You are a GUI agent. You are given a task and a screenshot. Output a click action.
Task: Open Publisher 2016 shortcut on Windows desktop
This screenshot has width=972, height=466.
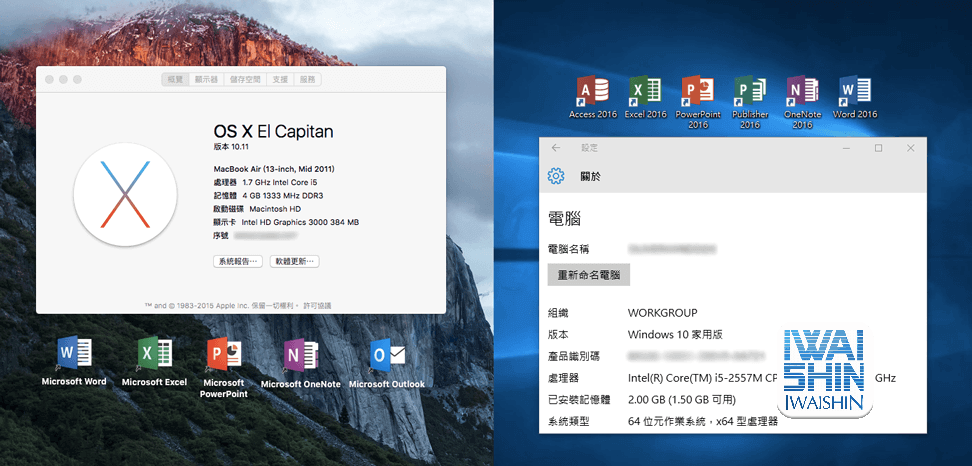[750, 92]
